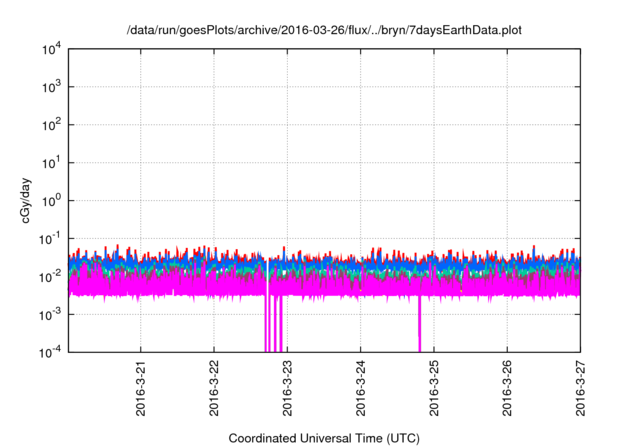Click the 2016-3-21 date tick label
This screenshot has height=448, width=640.
click(140, 388)
